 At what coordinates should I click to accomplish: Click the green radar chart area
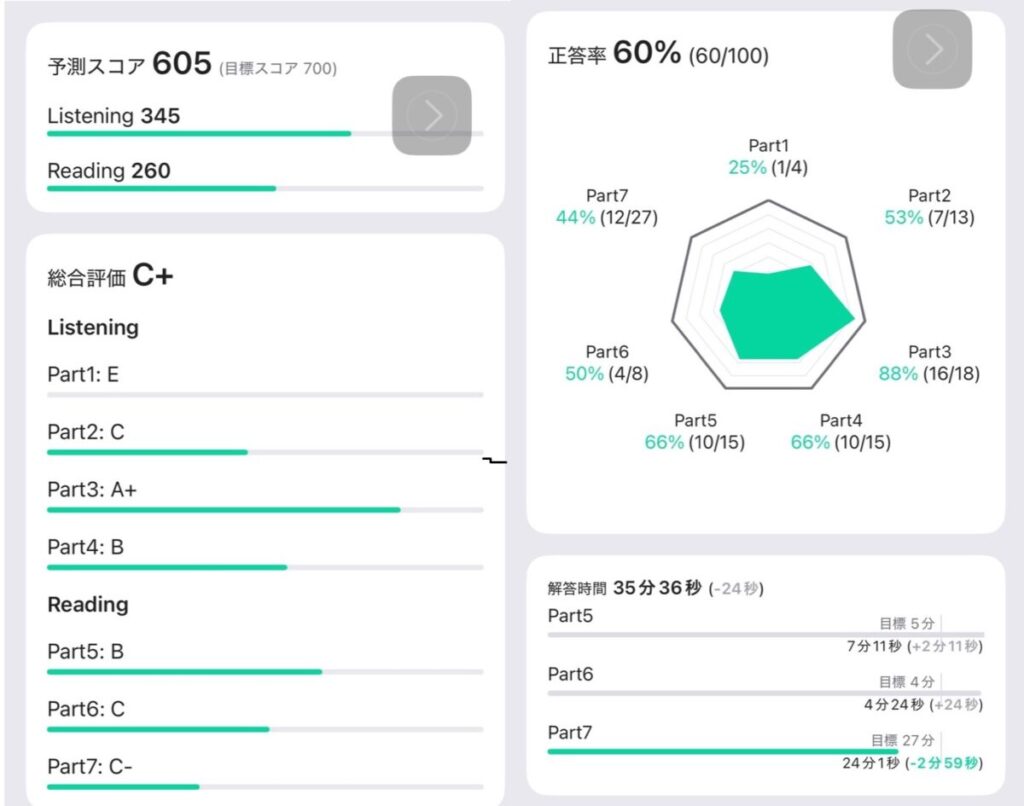coord(784,313)
